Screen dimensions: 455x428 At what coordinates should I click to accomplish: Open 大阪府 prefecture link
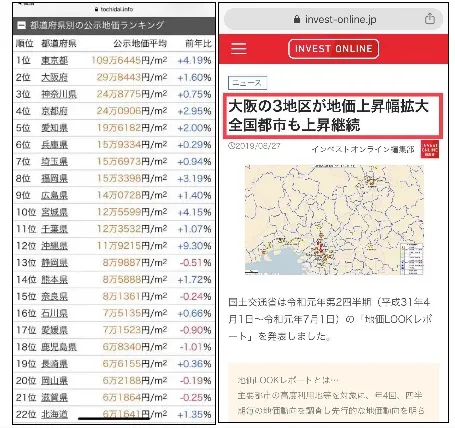coord(54,78)
